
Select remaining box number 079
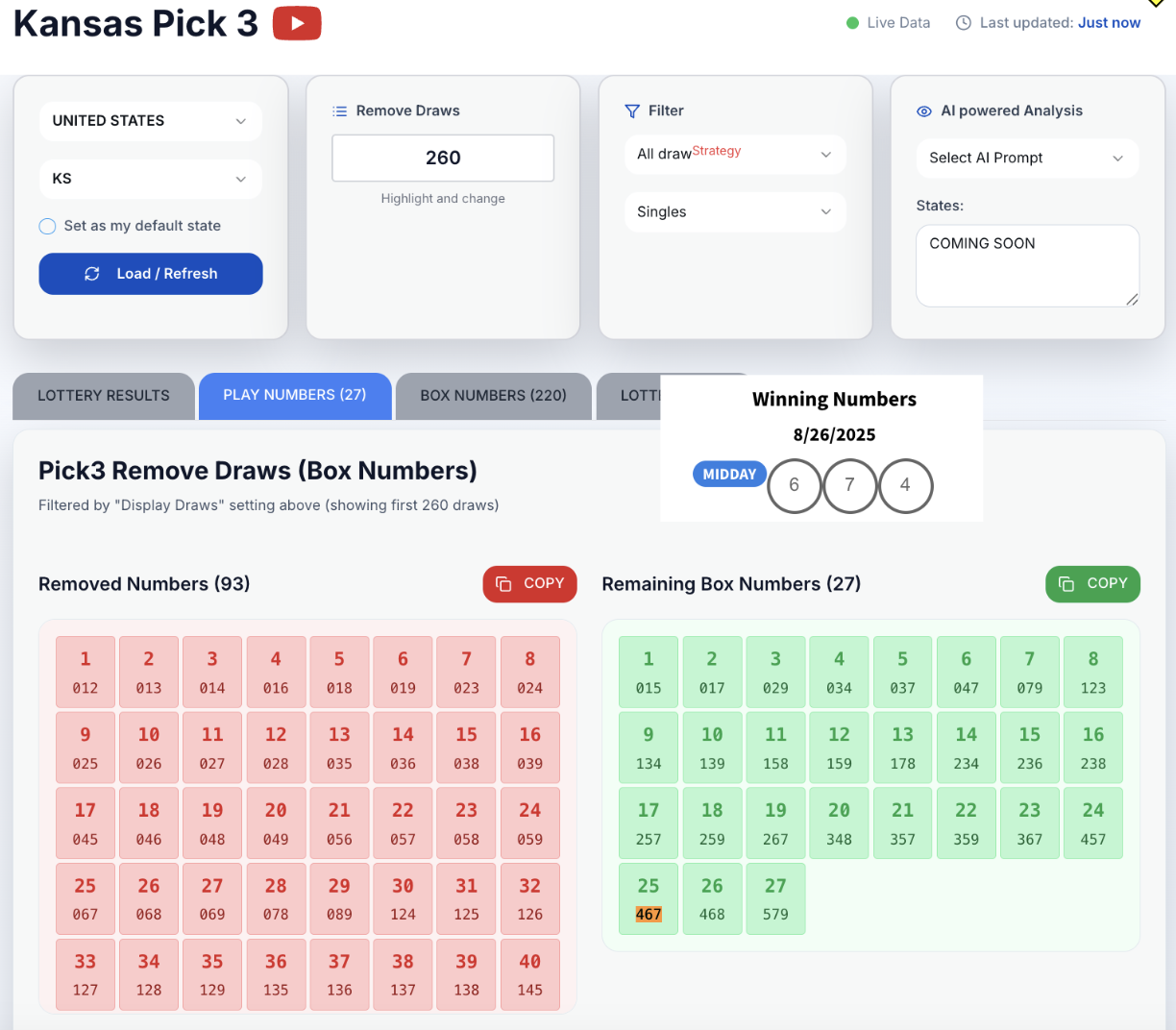point(1030,673)
